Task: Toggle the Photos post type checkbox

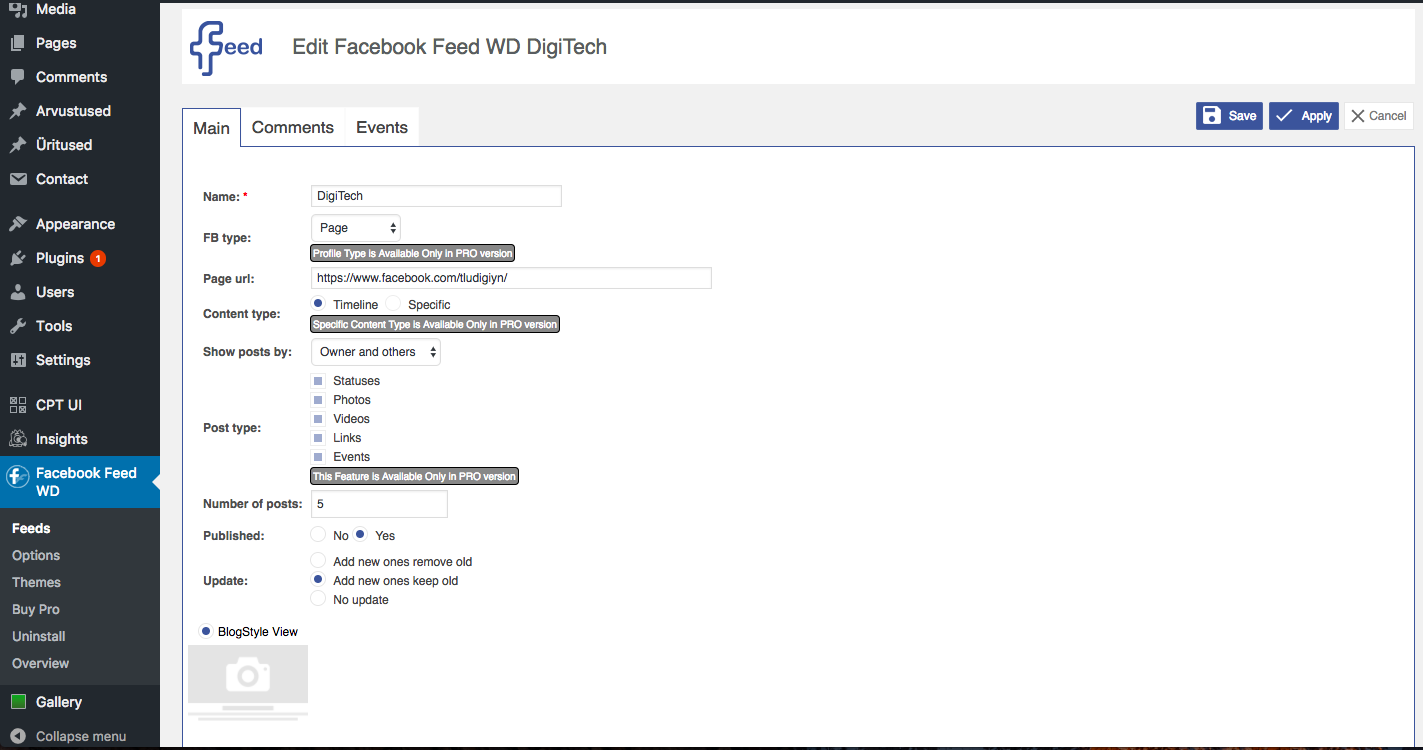Action: point(318,400)
